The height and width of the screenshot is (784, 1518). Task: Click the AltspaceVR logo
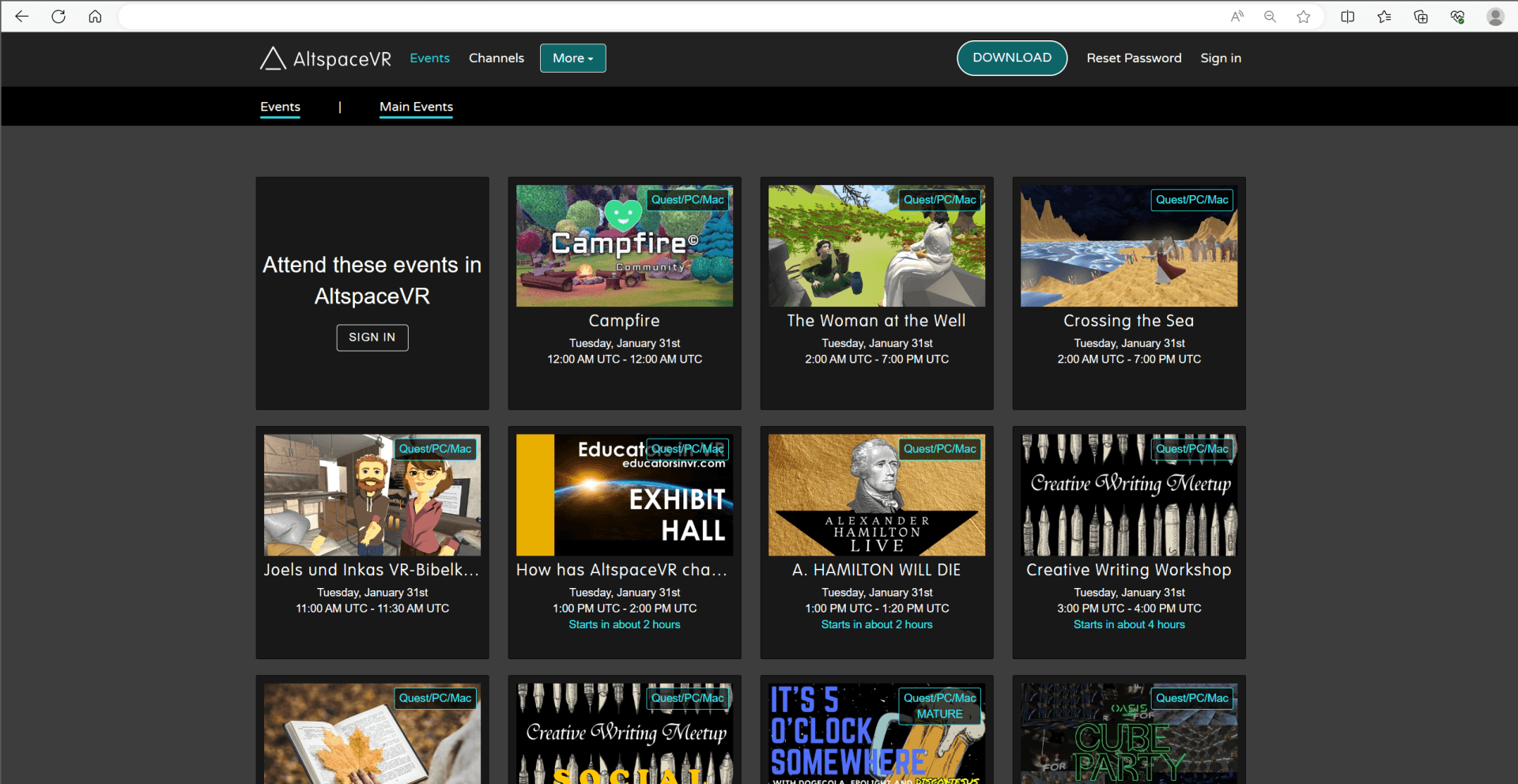326,58
